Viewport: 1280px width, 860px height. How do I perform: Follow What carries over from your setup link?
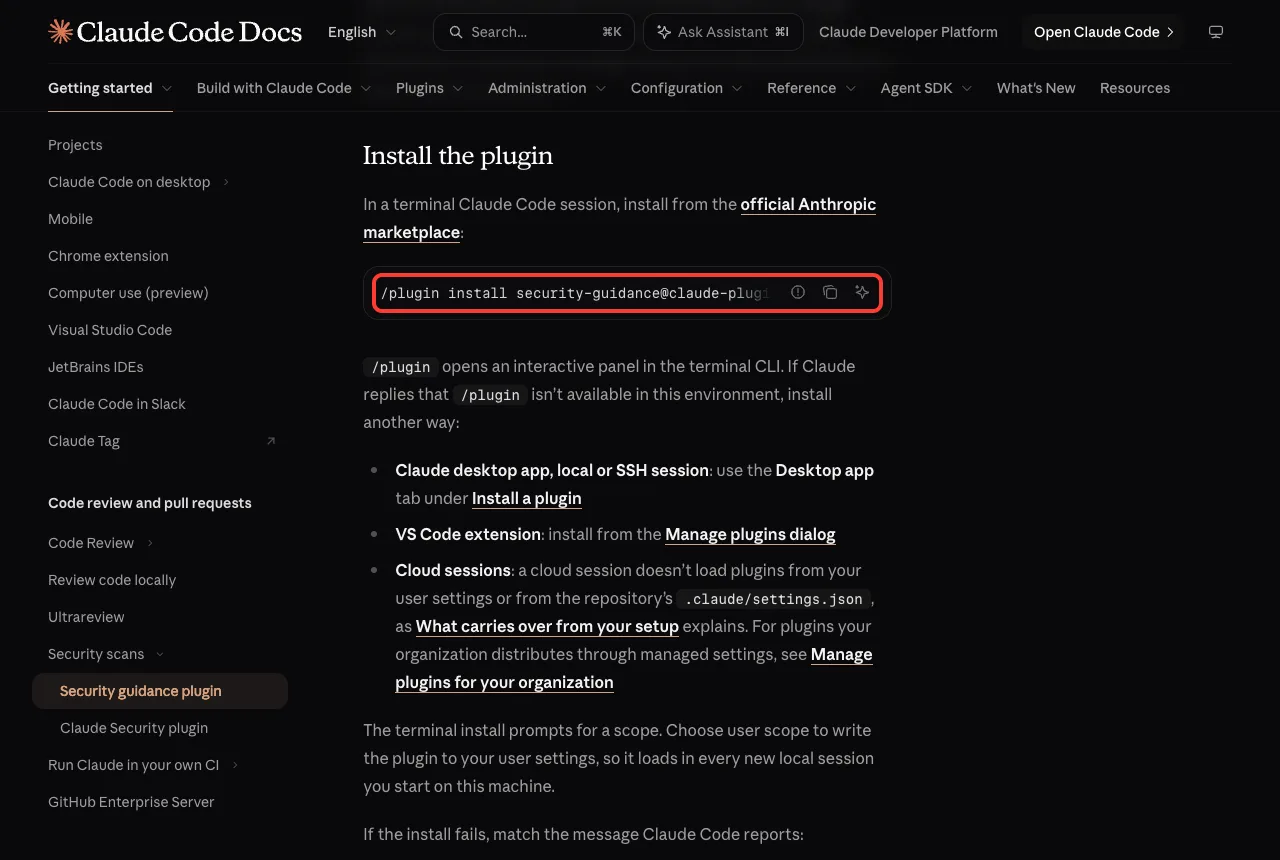pos(547,626)
